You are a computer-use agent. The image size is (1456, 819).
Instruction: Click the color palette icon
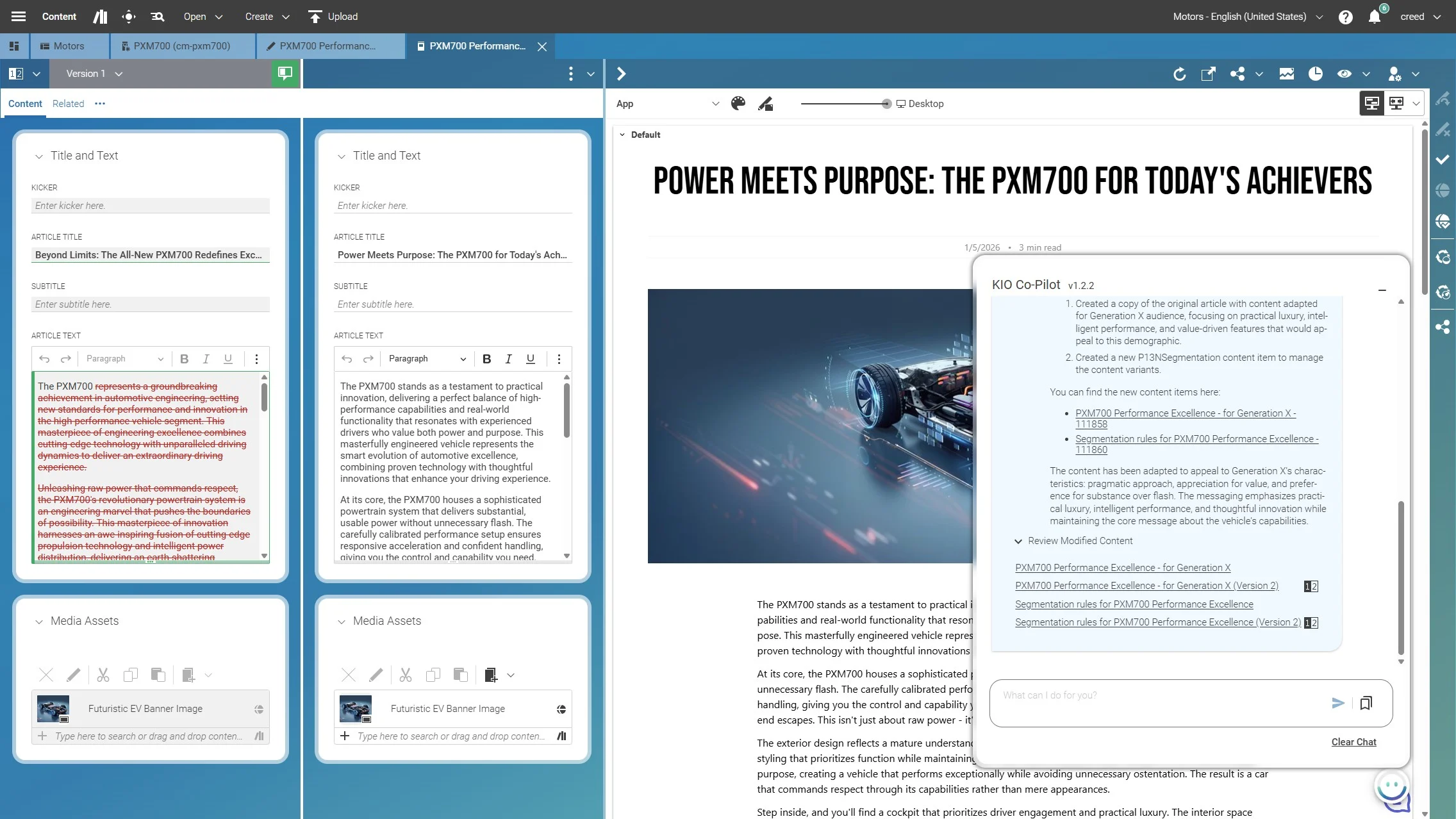pos(738,104)
